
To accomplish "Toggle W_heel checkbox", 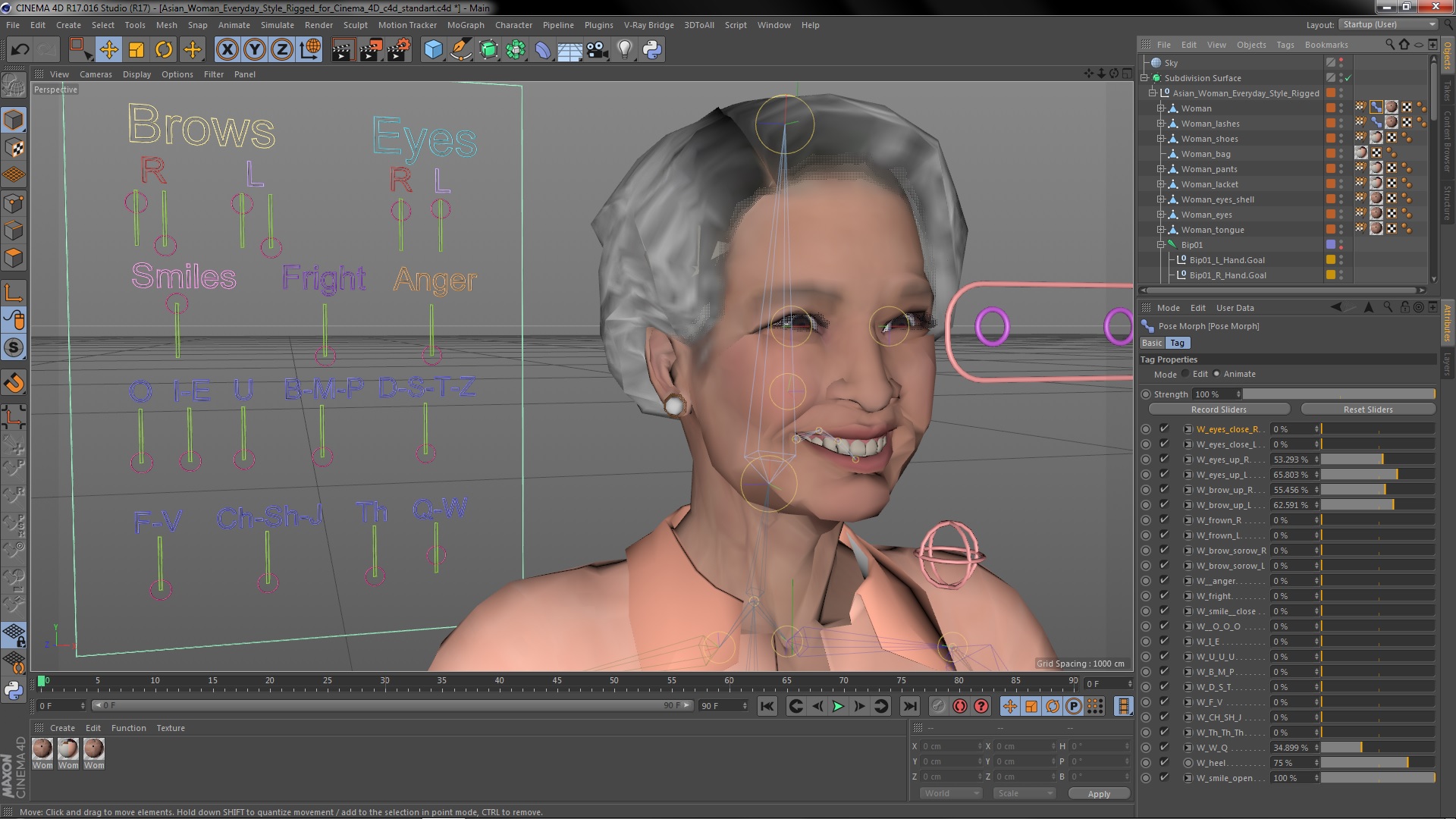I will click(1164, 763).
